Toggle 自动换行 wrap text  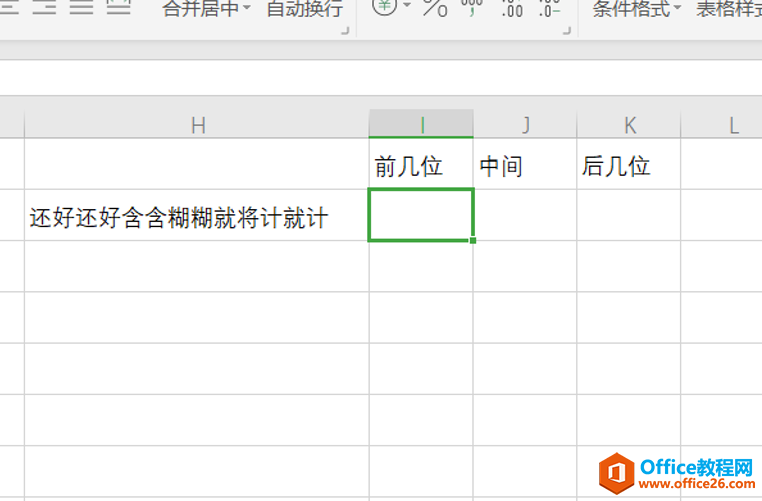[x=305, y=9]
